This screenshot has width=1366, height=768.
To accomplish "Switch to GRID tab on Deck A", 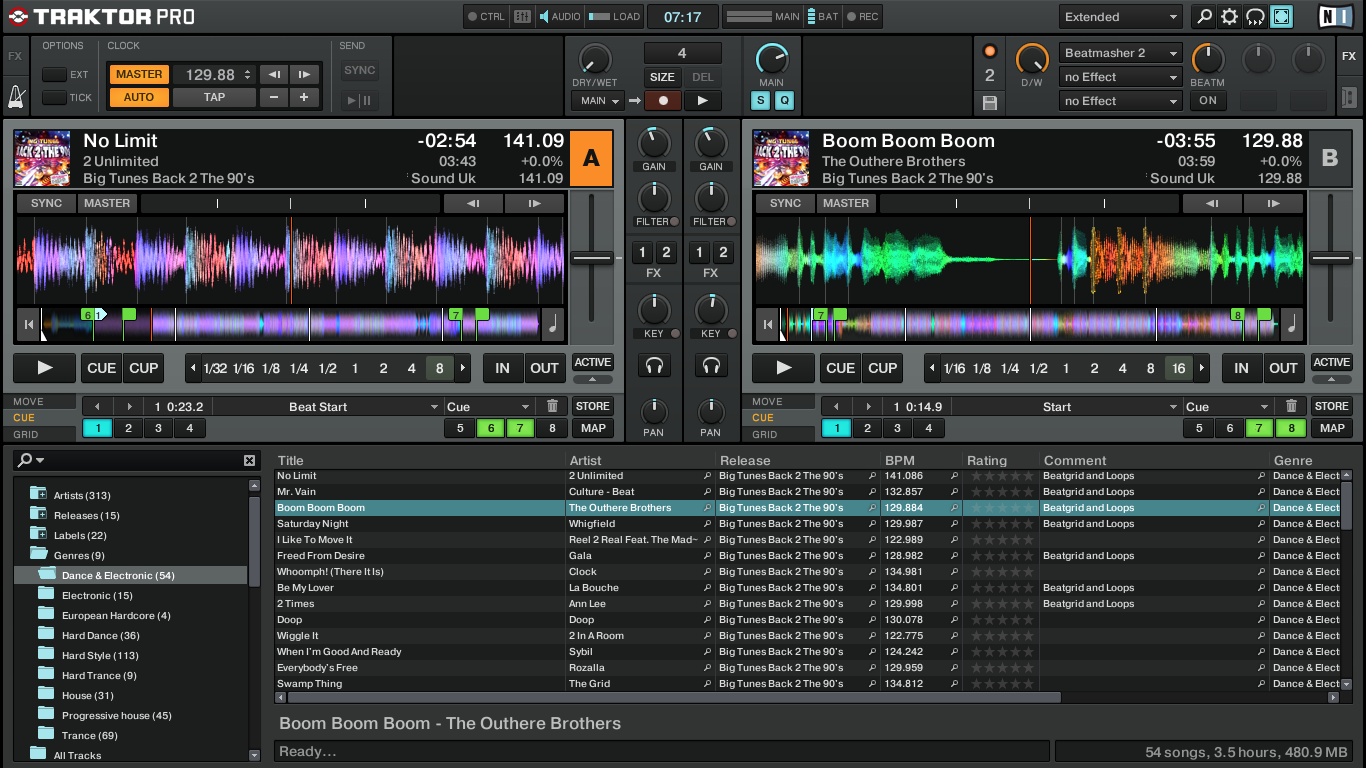I will [26, 434].
